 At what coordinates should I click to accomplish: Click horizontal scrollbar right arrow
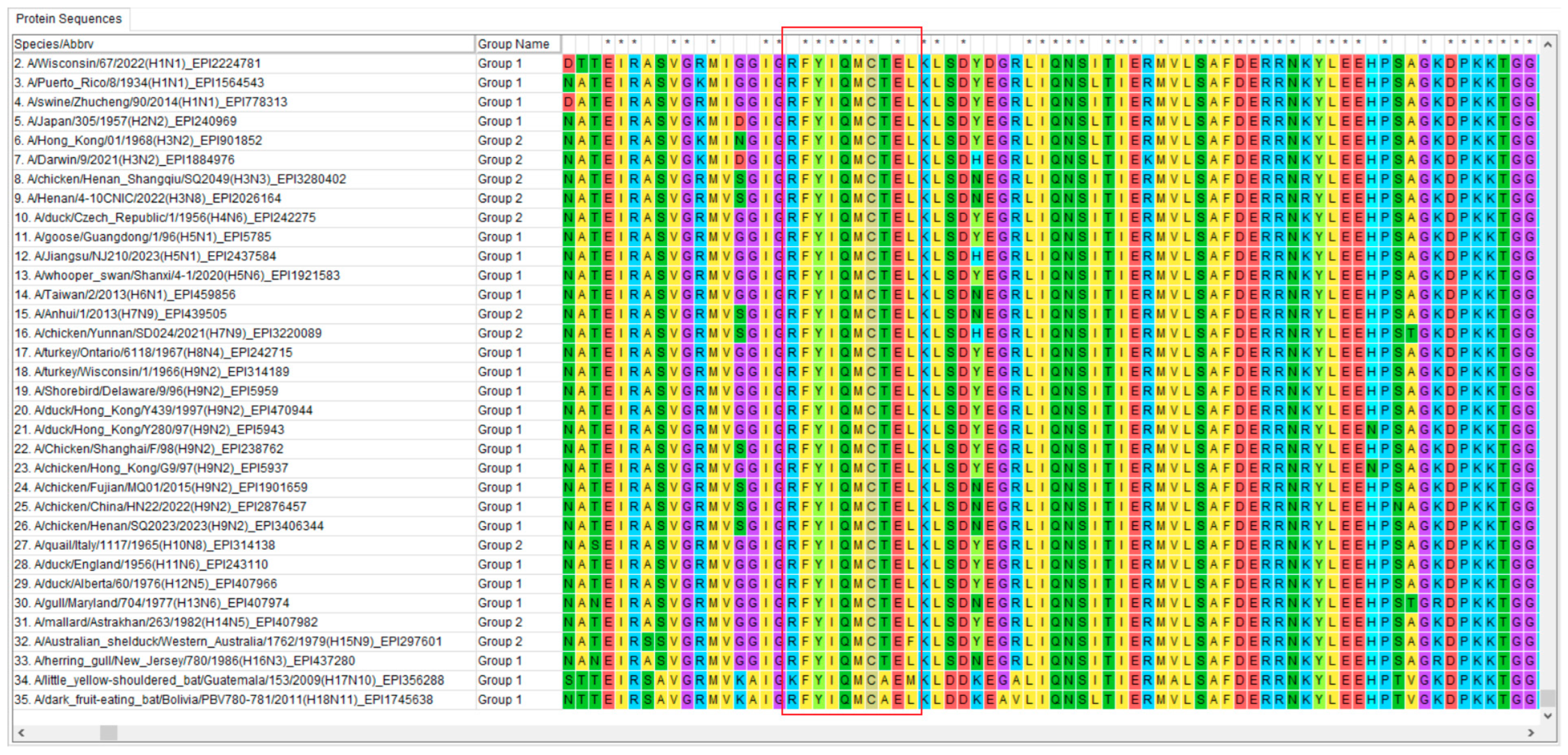click(x=1531, y=732)
